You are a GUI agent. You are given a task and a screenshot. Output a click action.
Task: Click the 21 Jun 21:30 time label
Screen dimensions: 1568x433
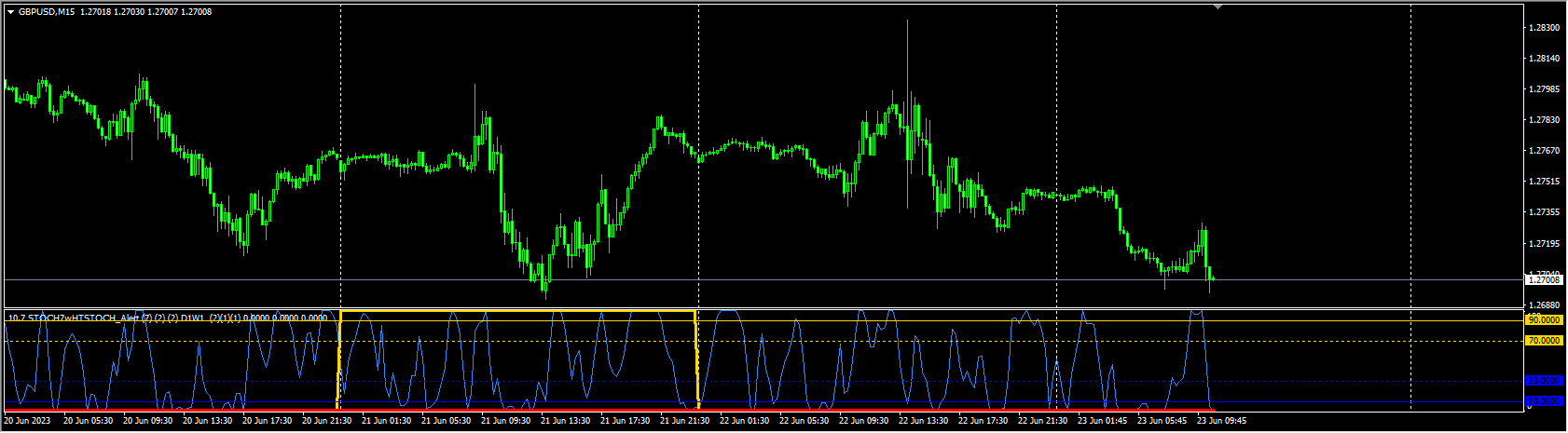[684, 421]
